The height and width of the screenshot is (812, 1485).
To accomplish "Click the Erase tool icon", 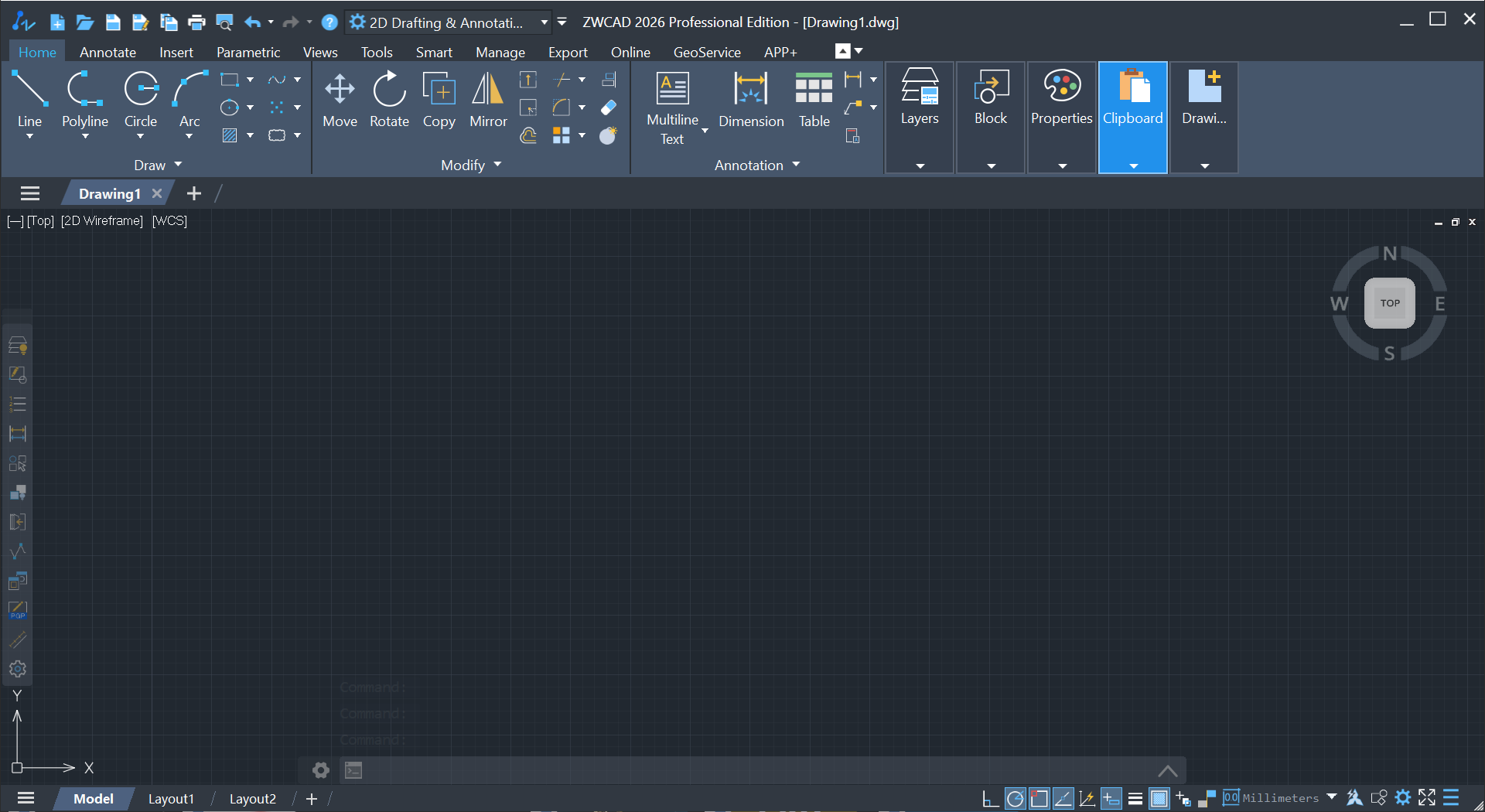I will click(x=609, y=107).
